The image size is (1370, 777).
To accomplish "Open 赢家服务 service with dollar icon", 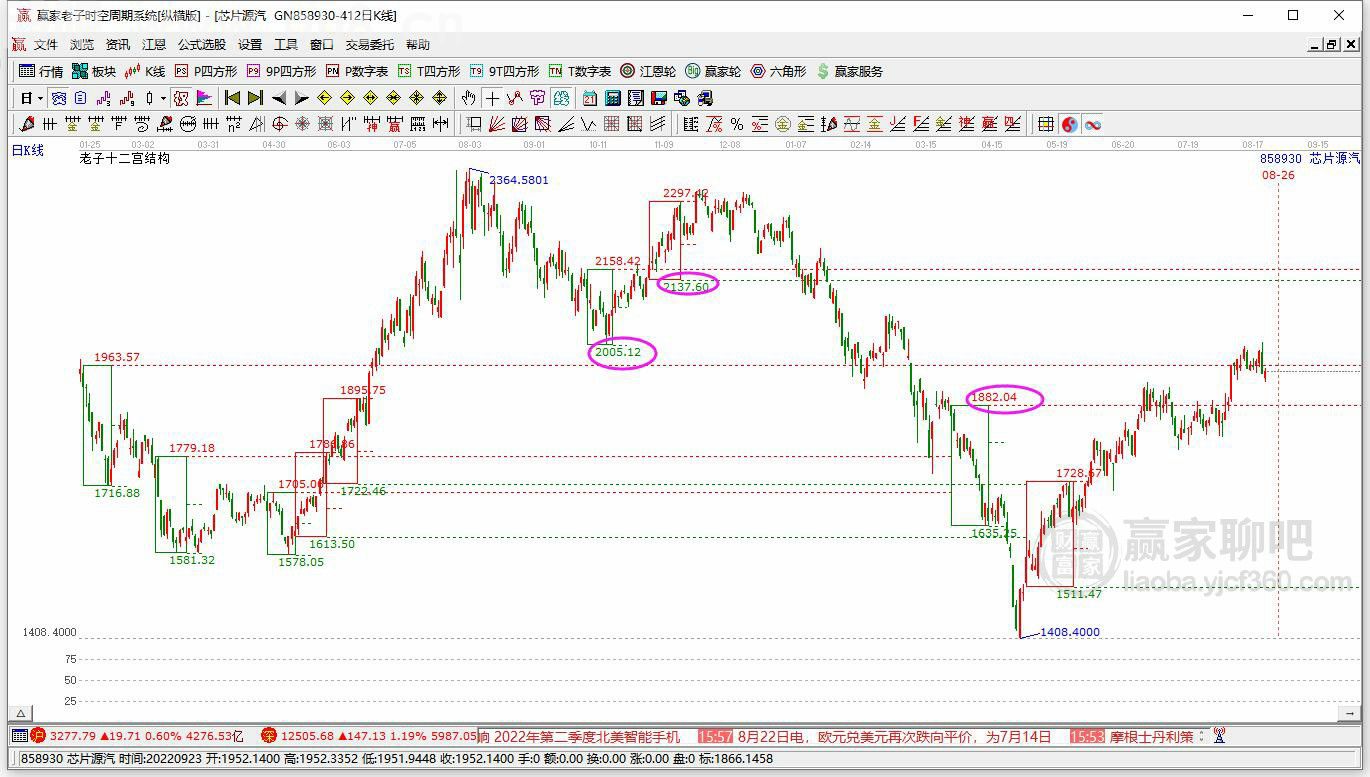I will point(850,71).
